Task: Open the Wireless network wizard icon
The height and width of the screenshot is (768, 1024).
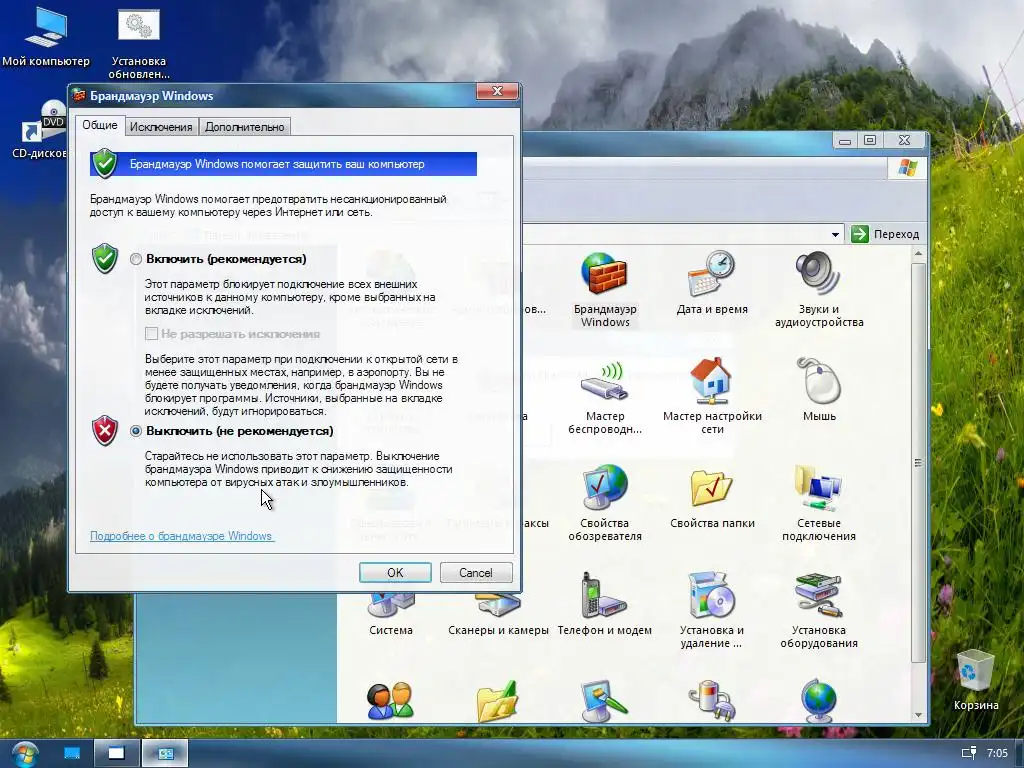Action: pyautogui.click(x=605, y=397)
